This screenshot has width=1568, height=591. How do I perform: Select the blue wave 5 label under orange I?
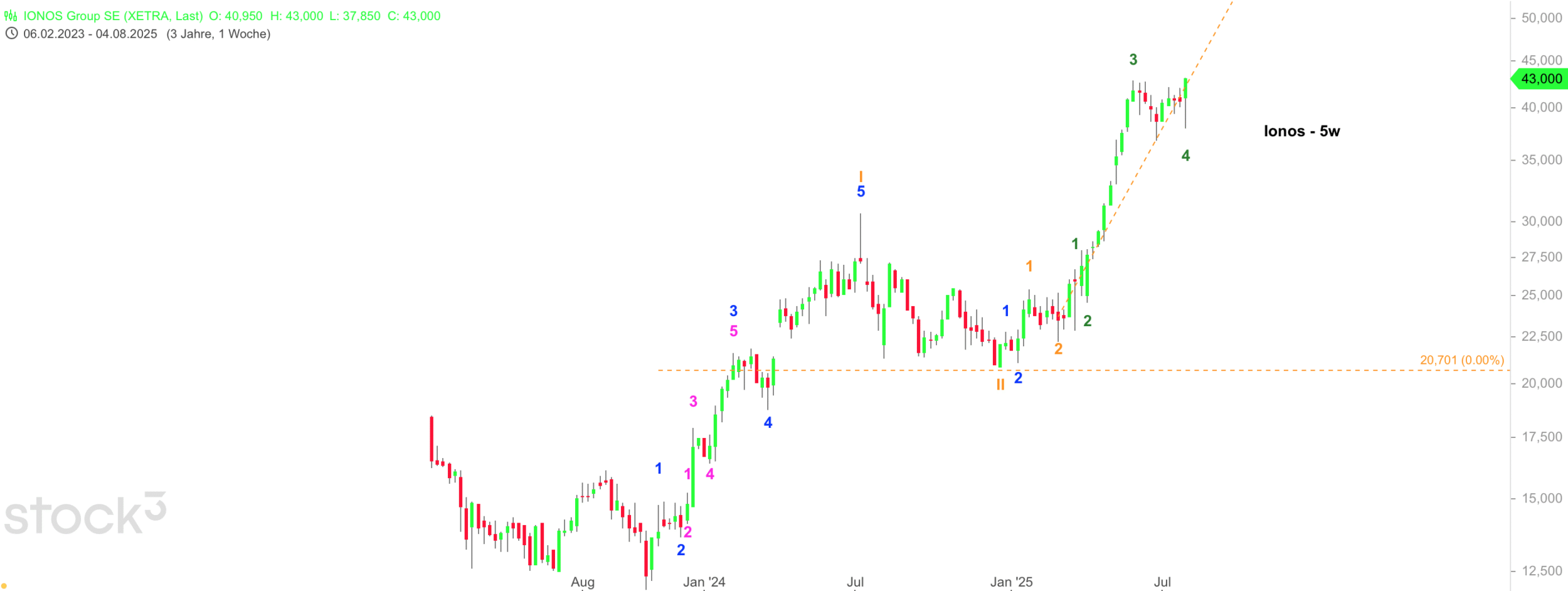[861, 192]
